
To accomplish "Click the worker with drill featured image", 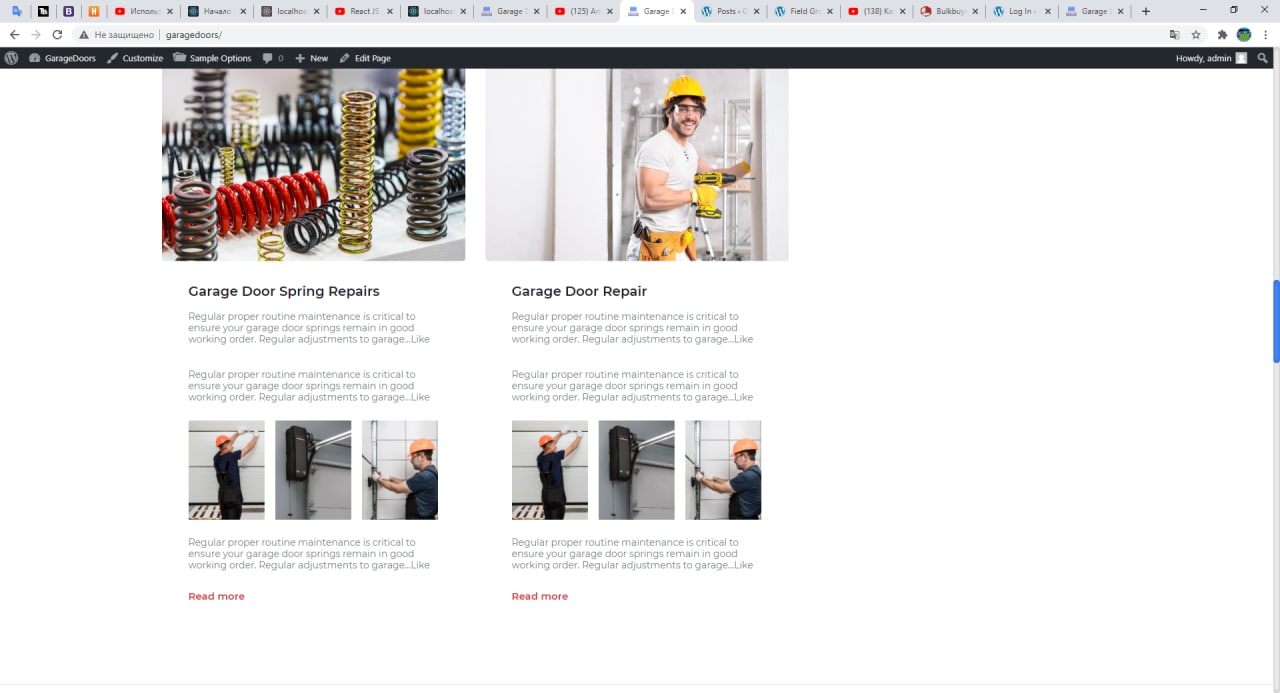I will click(x=636, y=165).
